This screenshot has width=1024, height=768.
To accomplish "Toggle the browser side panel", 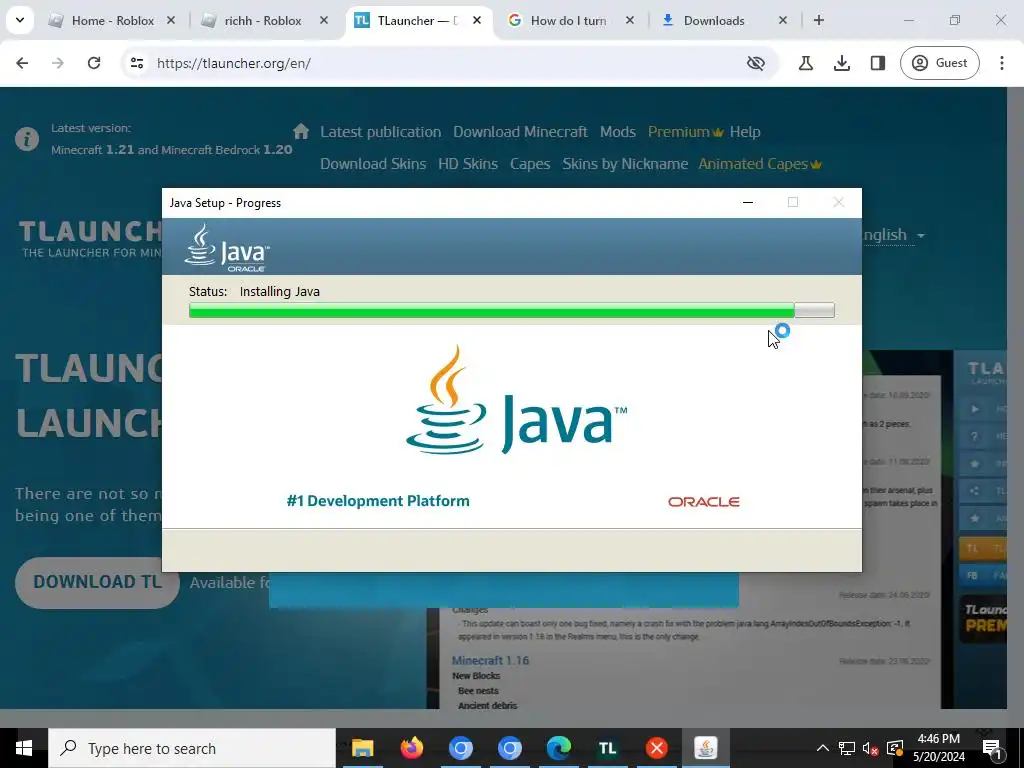I will coord(878,63).
